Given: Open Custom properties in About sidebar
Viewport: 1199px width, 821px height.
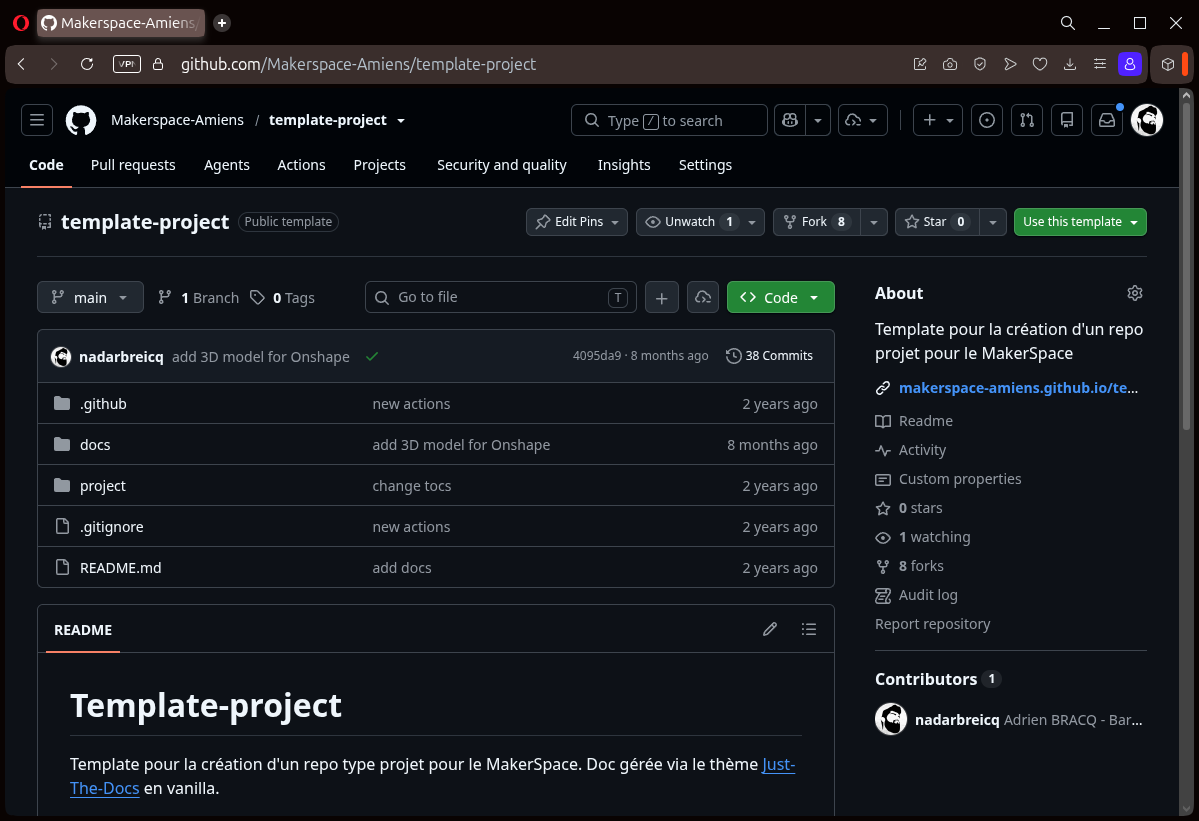Looking at the screenshot, I should coord(960,479).
